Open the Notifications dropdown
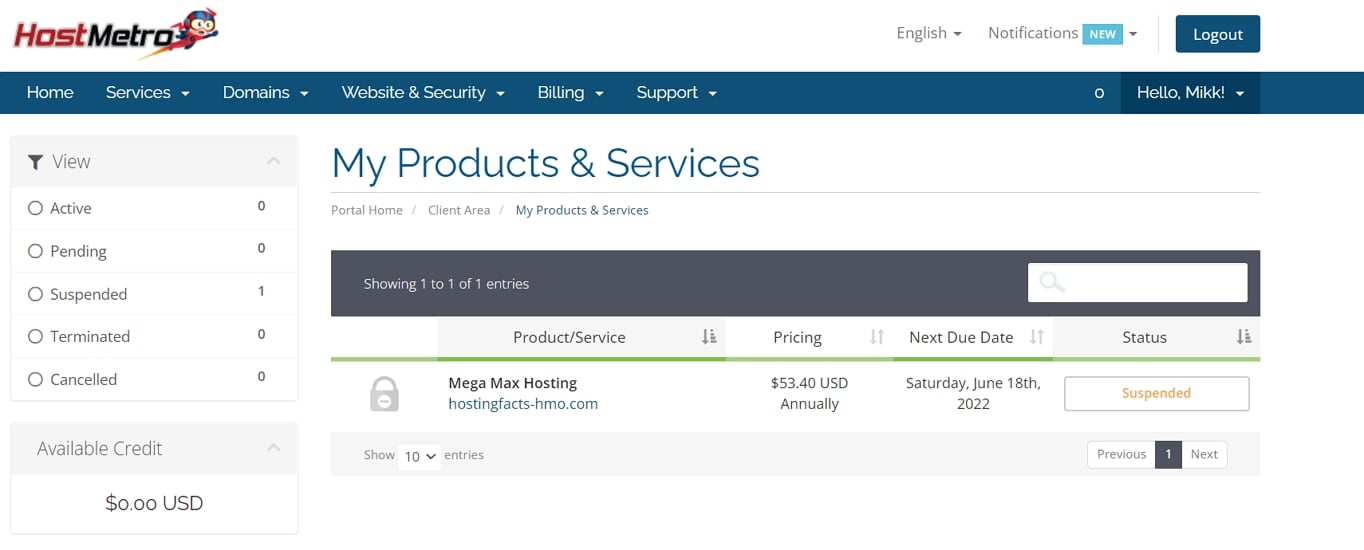The height and width of the screenshot is (550, 1364). tap(1063, 33)
